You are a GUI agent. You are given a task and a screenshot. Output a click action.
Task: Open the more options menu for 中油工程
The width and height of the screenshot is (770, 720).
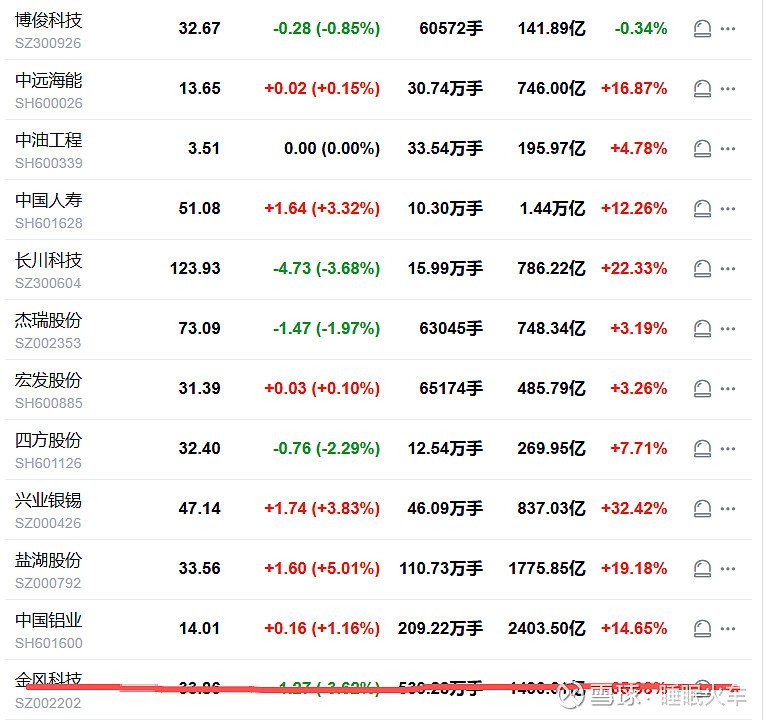[728, 149]
